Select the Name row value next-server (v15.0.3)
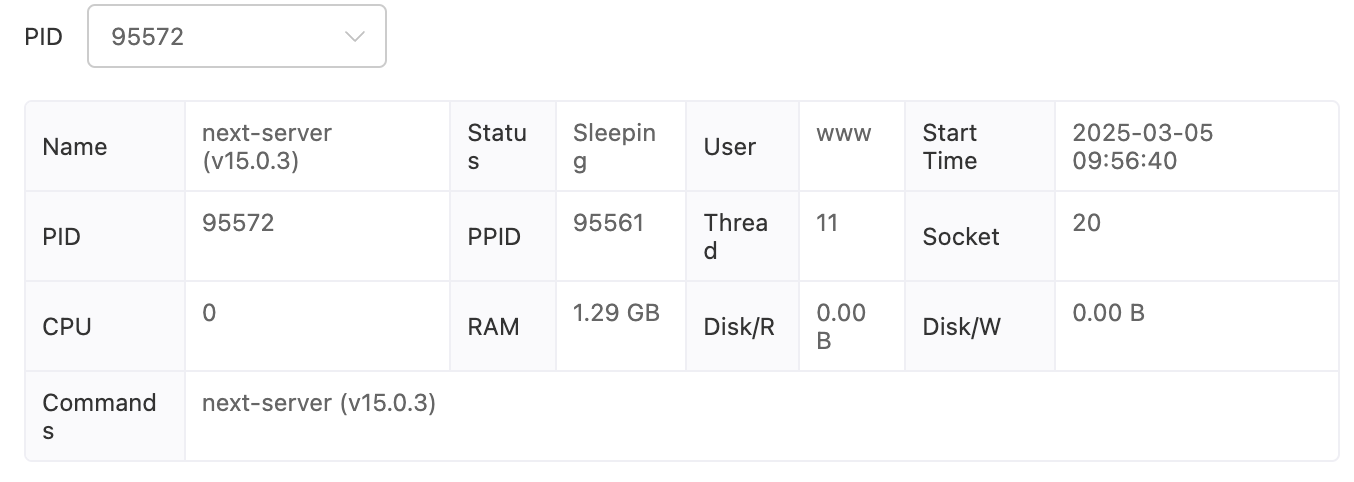This screenshot has width=1354, height=482. point(267,147)
